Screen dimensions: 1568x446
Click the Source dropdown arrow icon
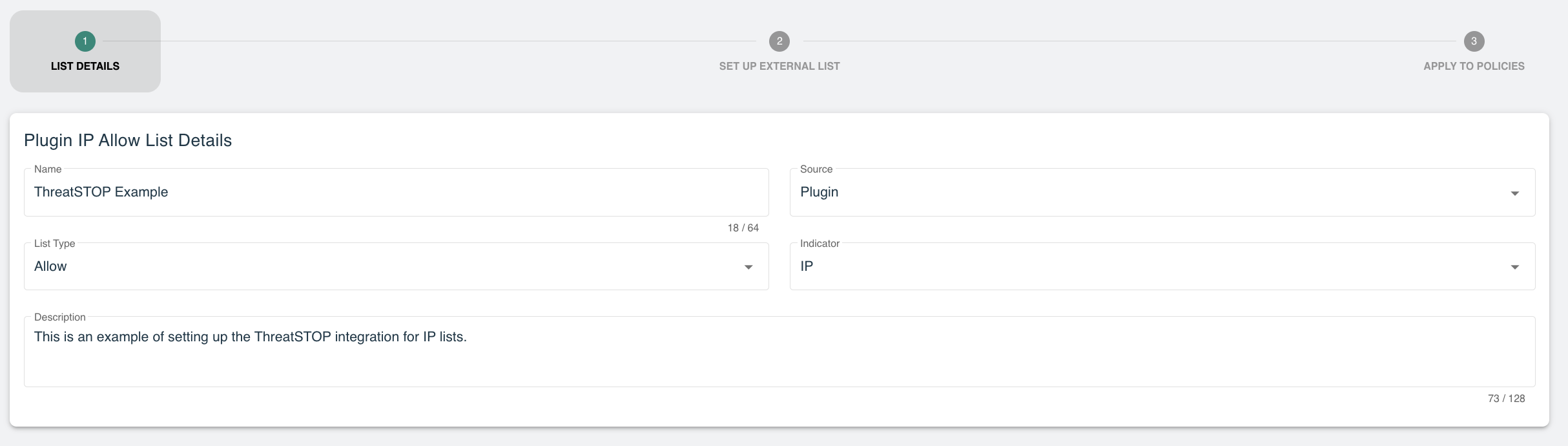click(x=1514, y=193)
